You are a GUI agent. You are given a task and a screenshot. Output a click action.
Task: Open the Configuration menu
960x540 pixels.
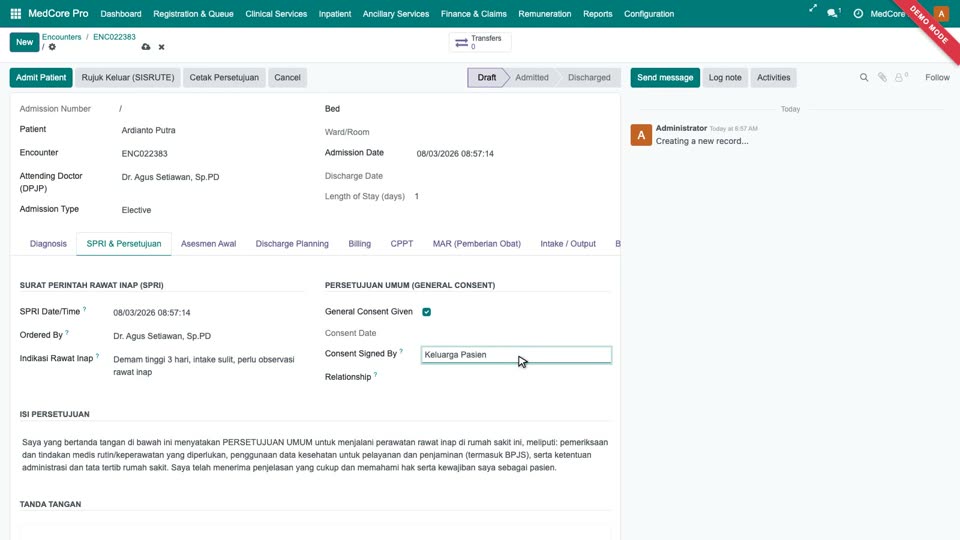click(x=649, y=13)
